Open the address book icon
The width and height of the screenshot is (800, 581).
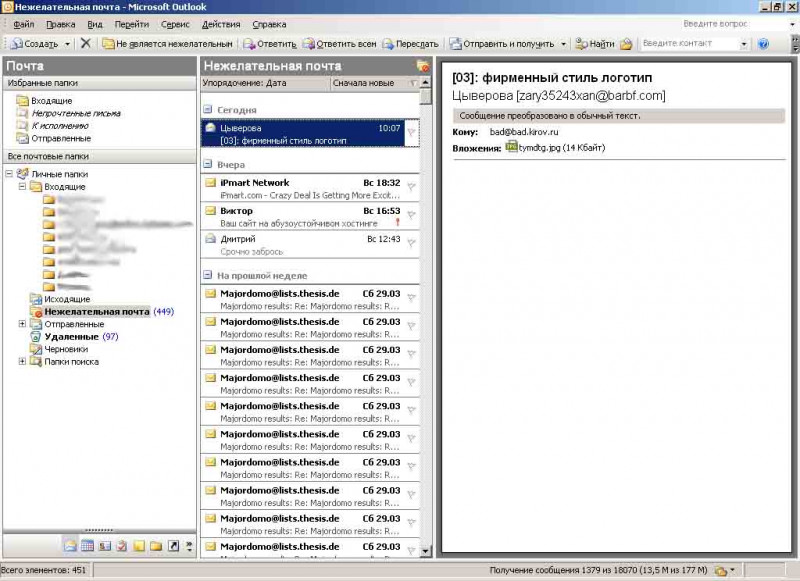click(x=626, y=44)
